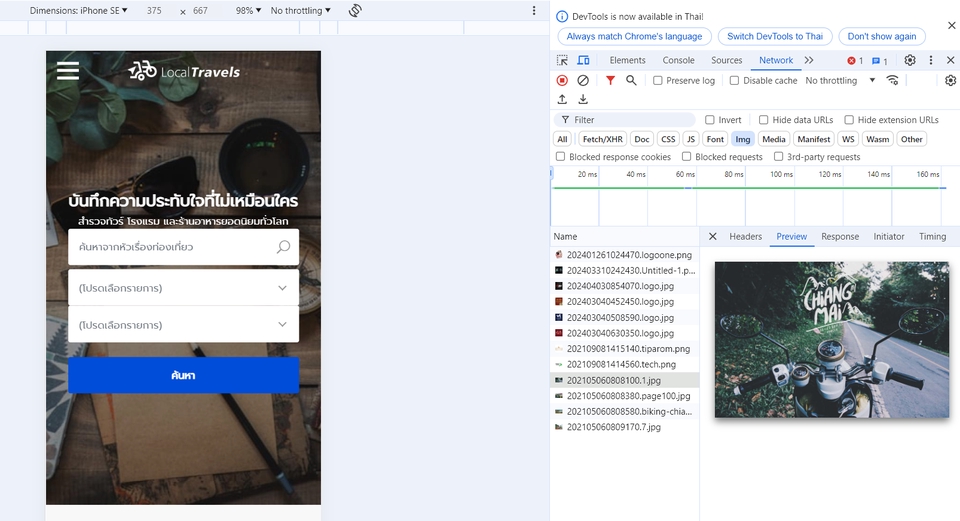Clear the network log
Screen dimensions: 960x521
pyautogui.click(x=583, y=80)
